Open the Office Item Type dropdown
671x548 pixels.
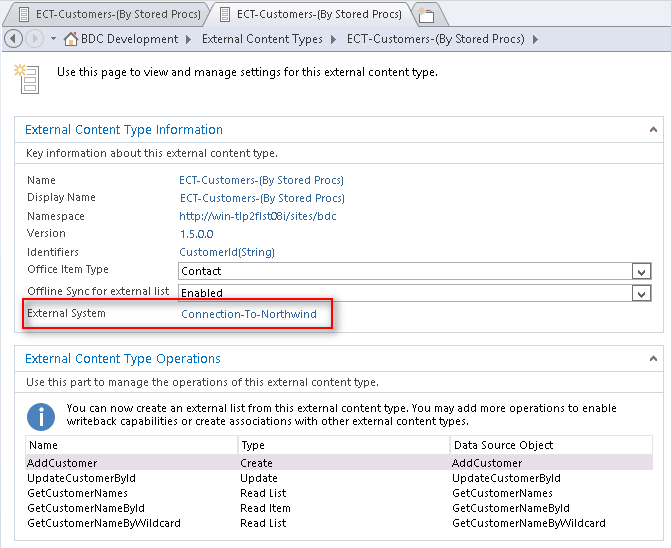(x=642, y=271)
